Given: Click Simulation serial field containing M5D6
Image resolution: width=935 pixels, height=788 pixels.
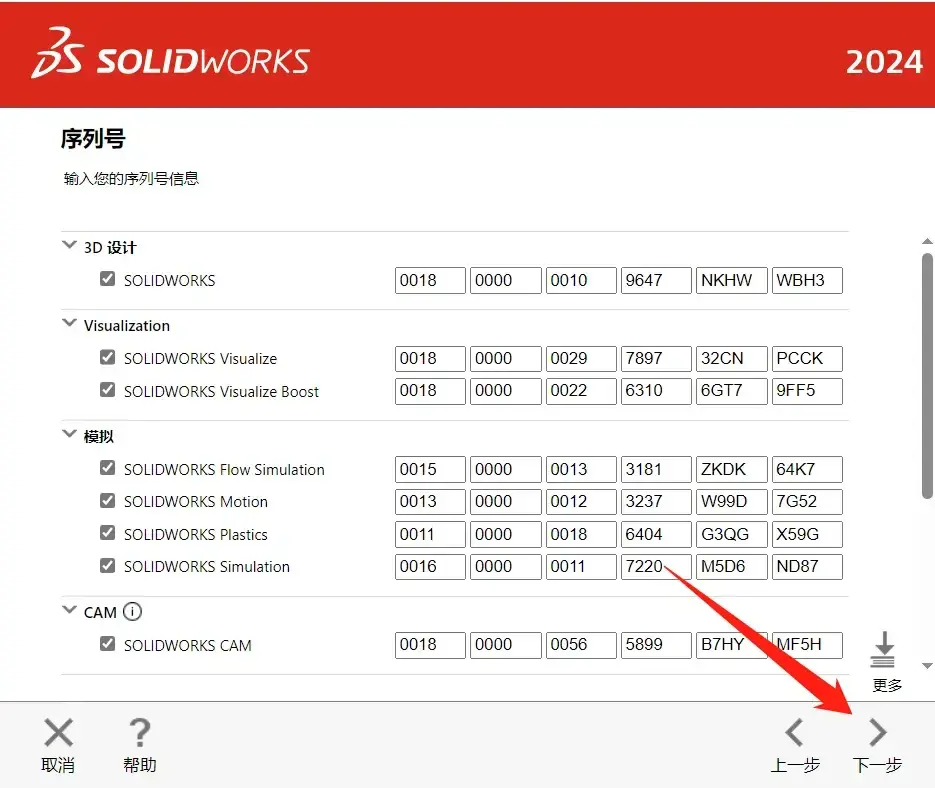Looking at the screenshot, I should click(732, 567).
